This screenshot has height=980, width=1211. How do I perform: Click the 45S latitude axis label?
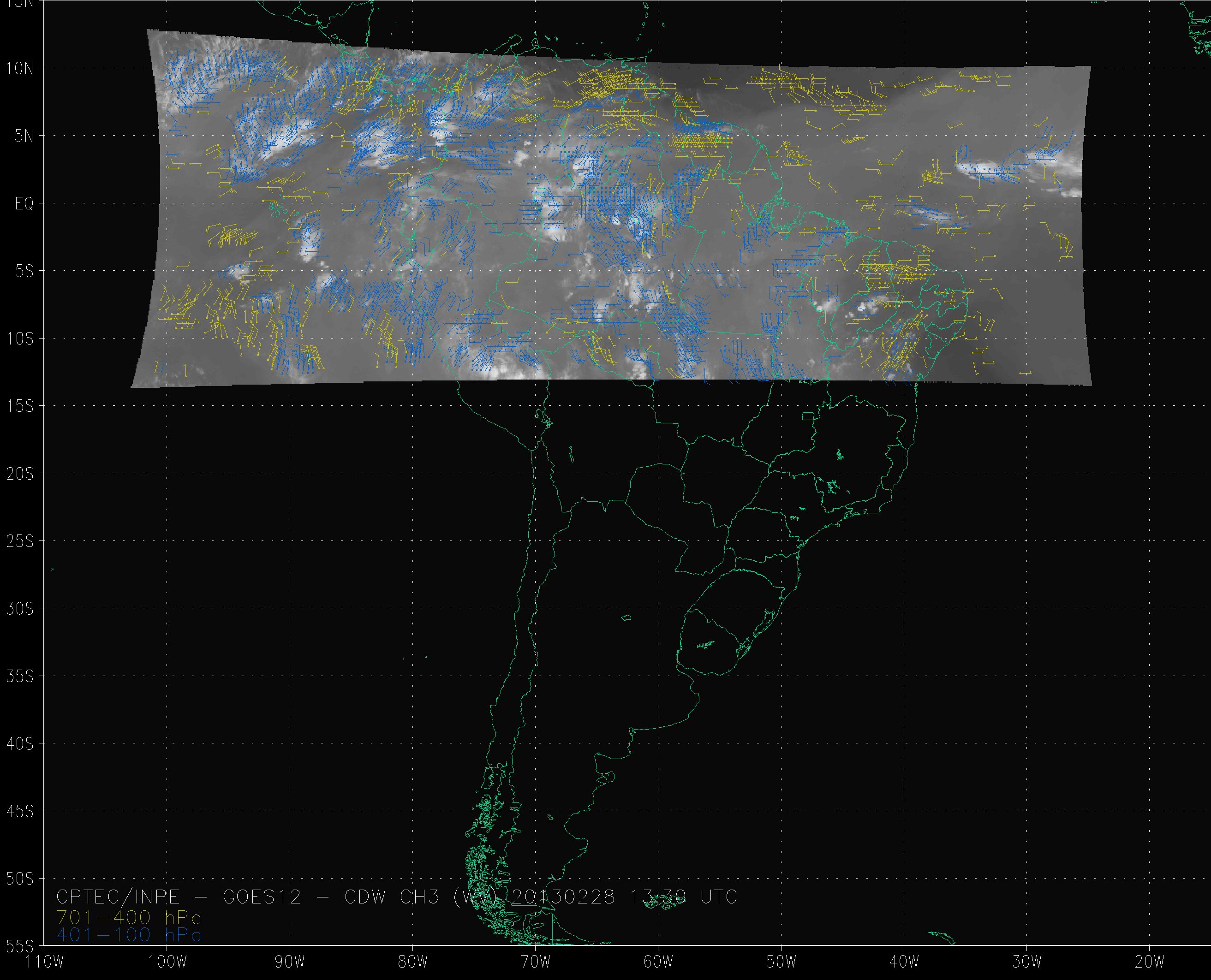[20, 812]
